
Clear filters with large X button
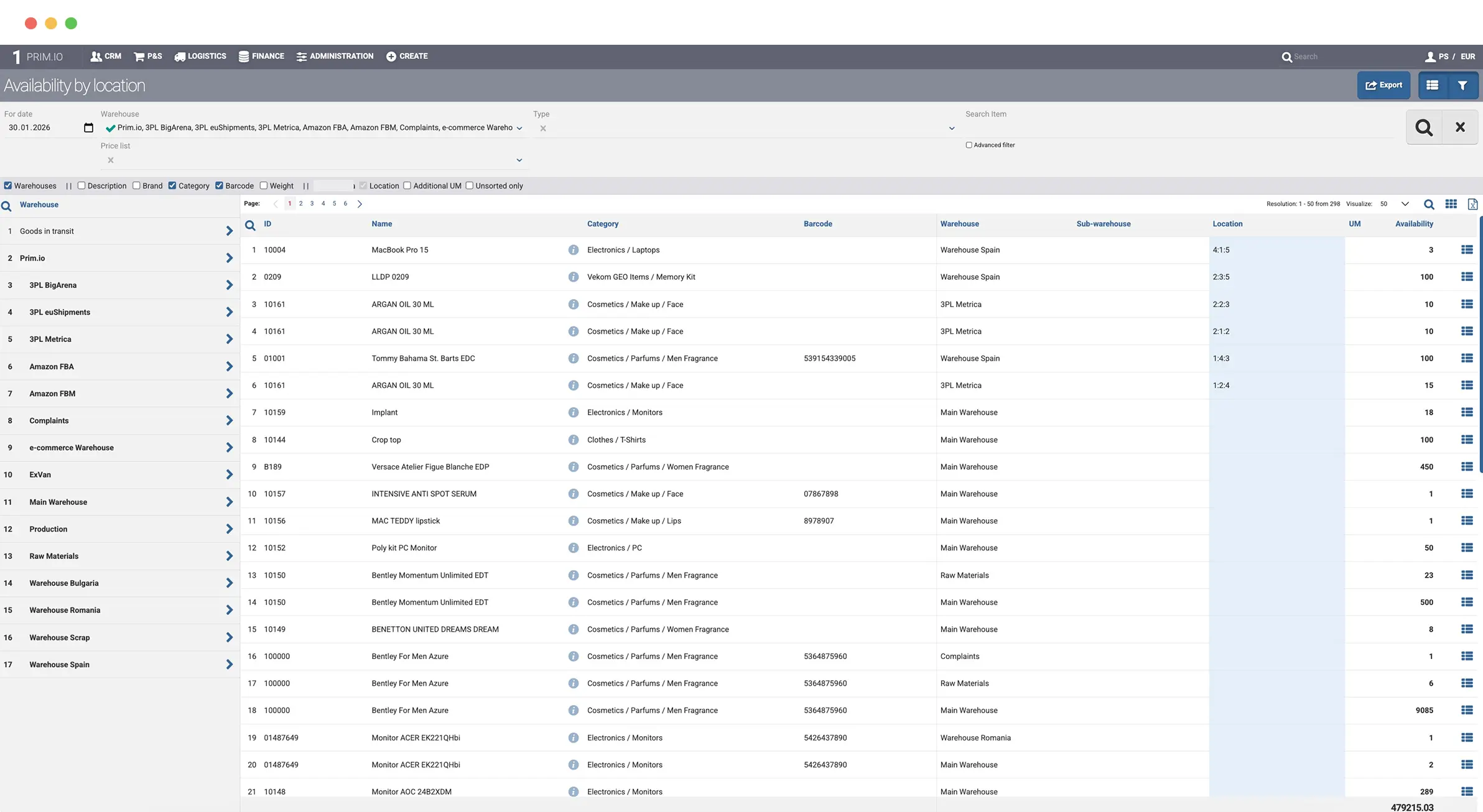[x=1460, y=127]
